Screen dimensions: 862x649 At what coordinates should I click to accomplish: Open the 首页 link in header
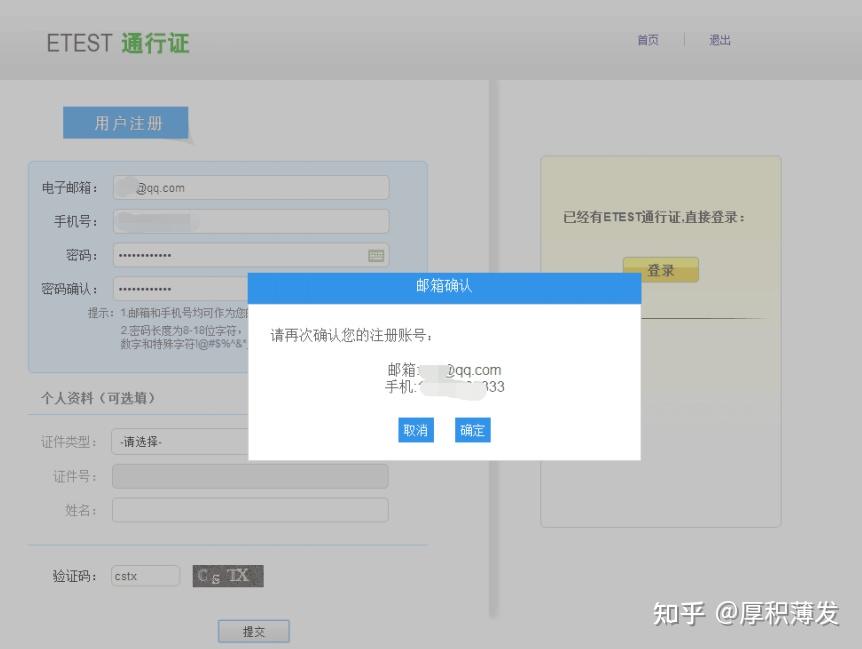648,40
